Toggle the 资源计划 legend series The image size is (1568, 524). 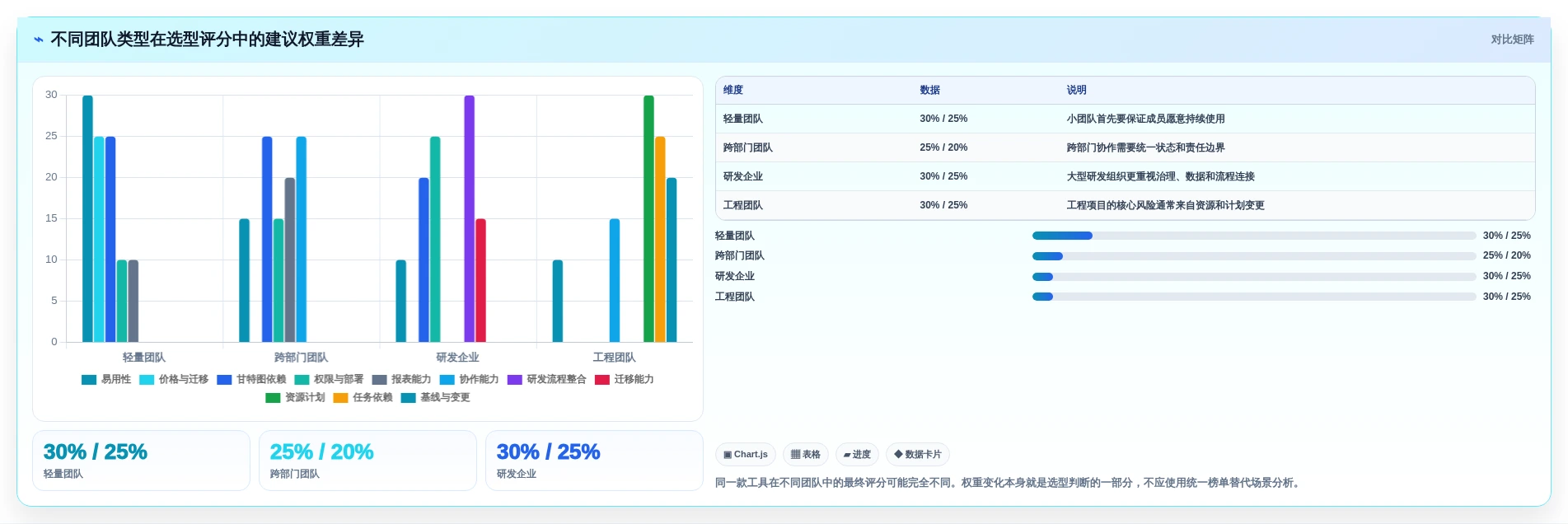click(295, 398)
